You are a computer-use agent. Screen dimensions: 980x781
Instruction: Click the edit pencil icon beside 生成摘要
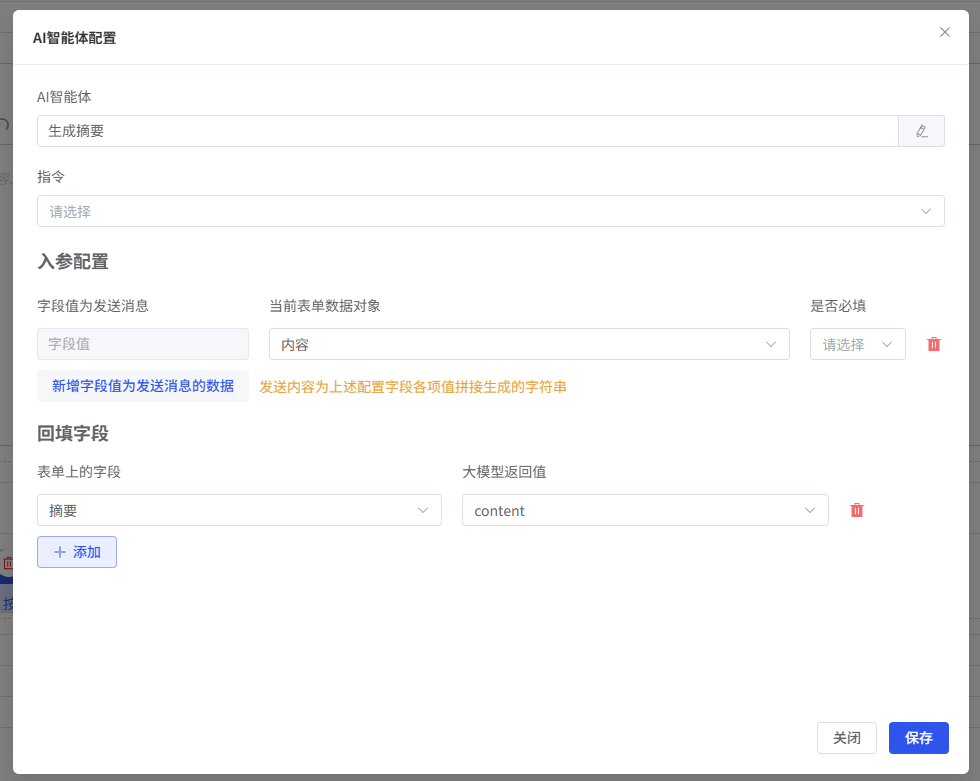coord(921,131)
